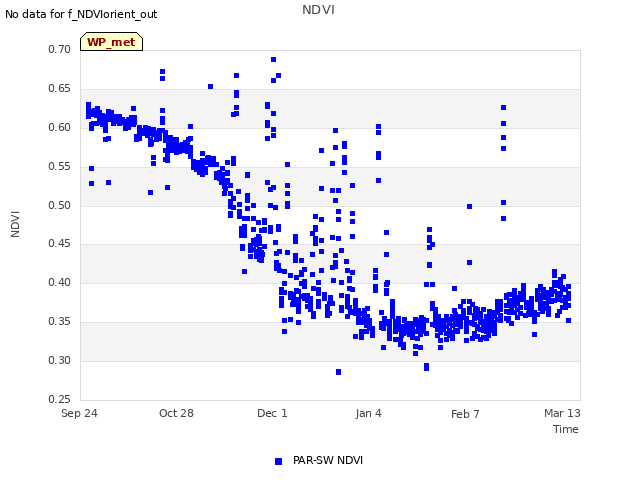
Task: Click the 0.70 y-axis value
Action: point(59,49)
